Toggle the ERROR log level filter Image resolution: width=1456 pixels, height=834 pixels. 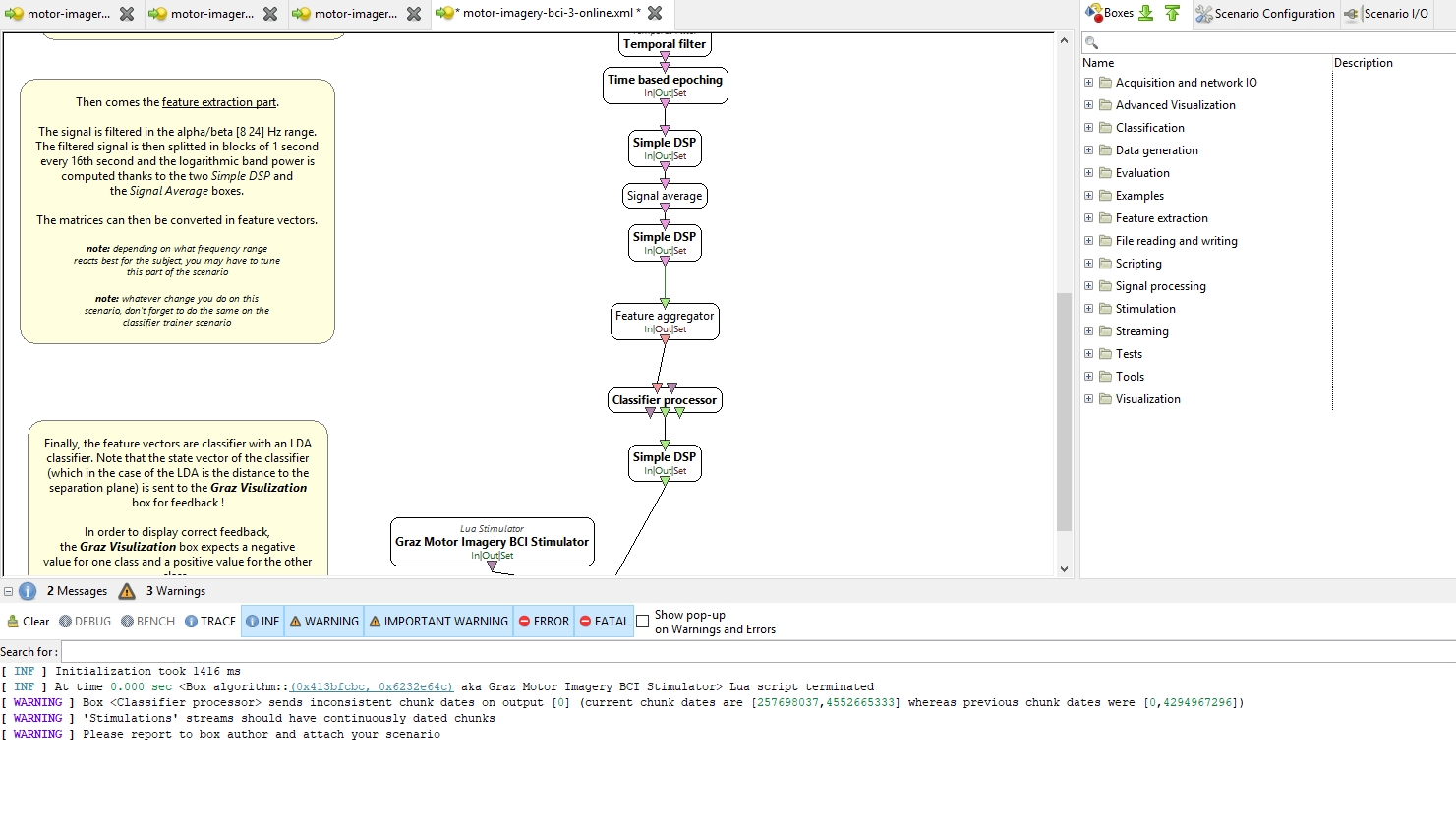pyautogui.click(x=544, y=622)
